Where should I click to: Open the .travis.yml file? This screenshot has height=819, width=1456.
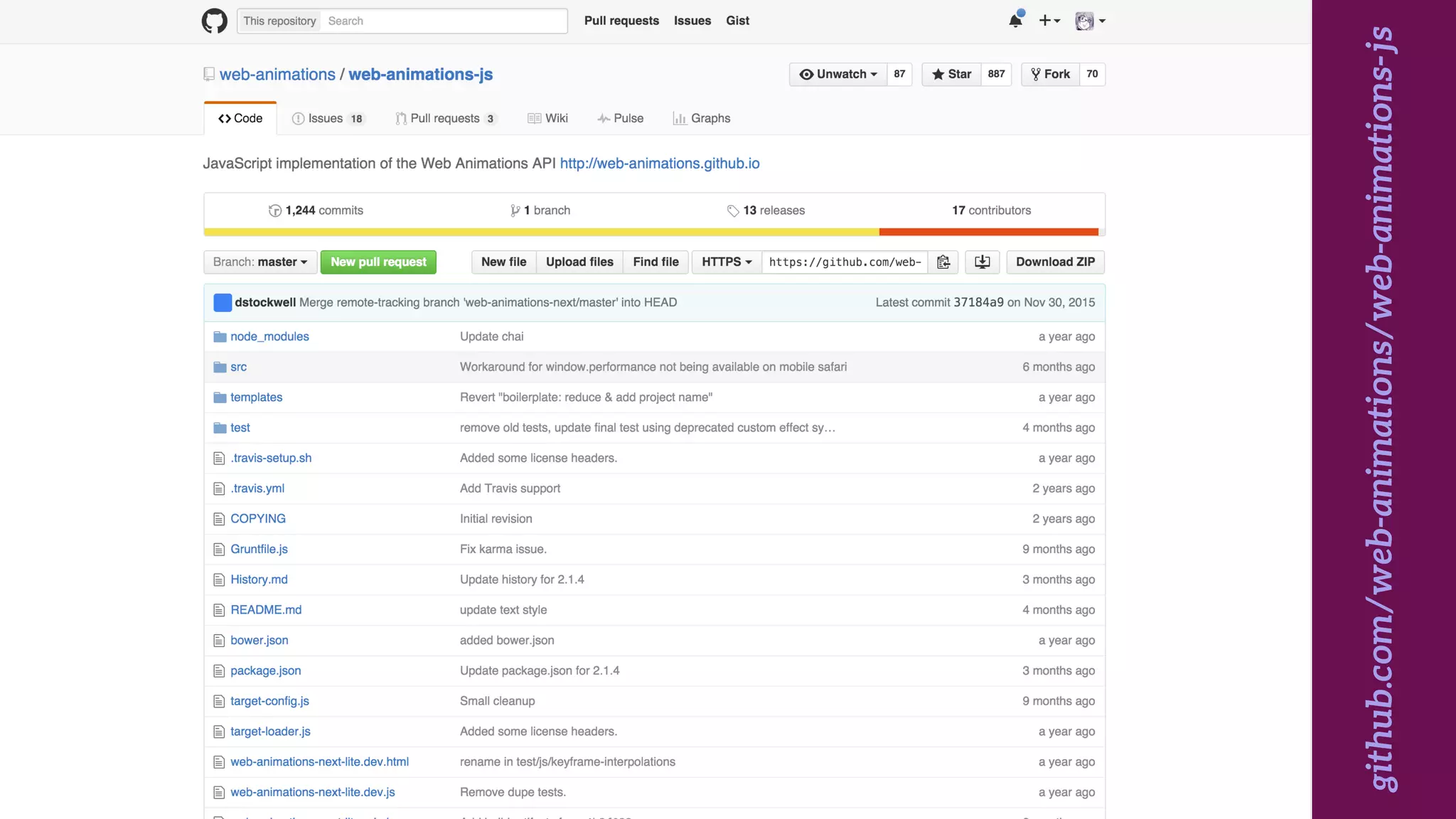(257, 489)
